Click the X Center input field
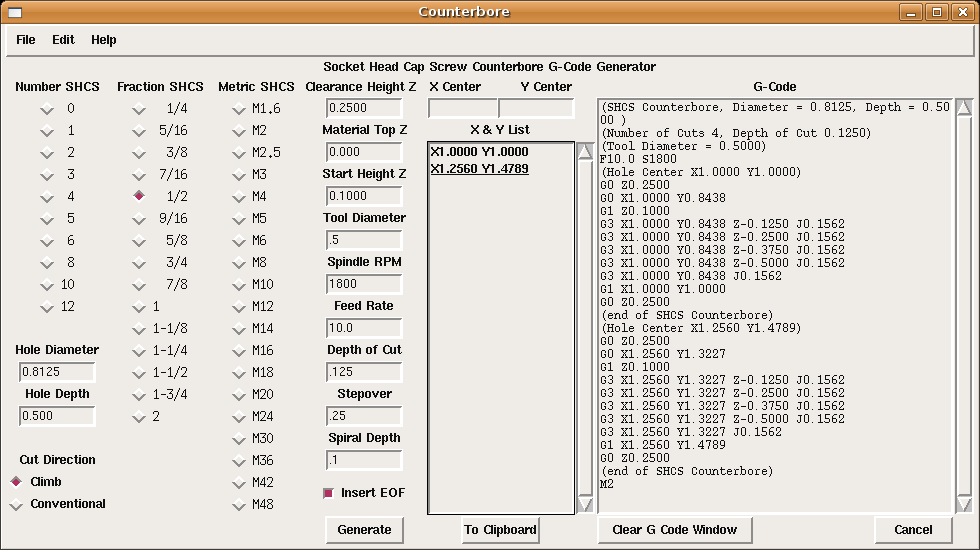 click(x=463, y=108)
